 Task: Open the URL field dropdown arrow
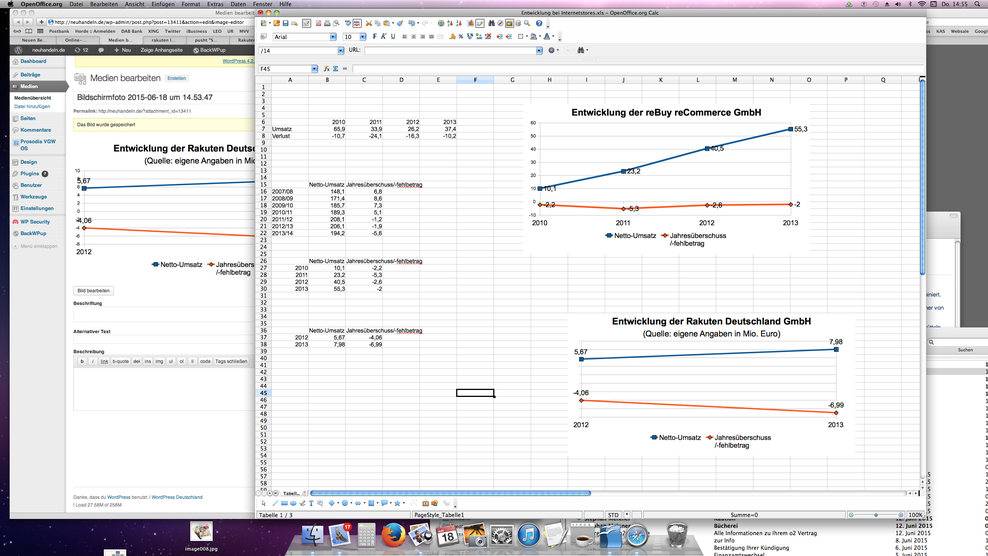539,50
